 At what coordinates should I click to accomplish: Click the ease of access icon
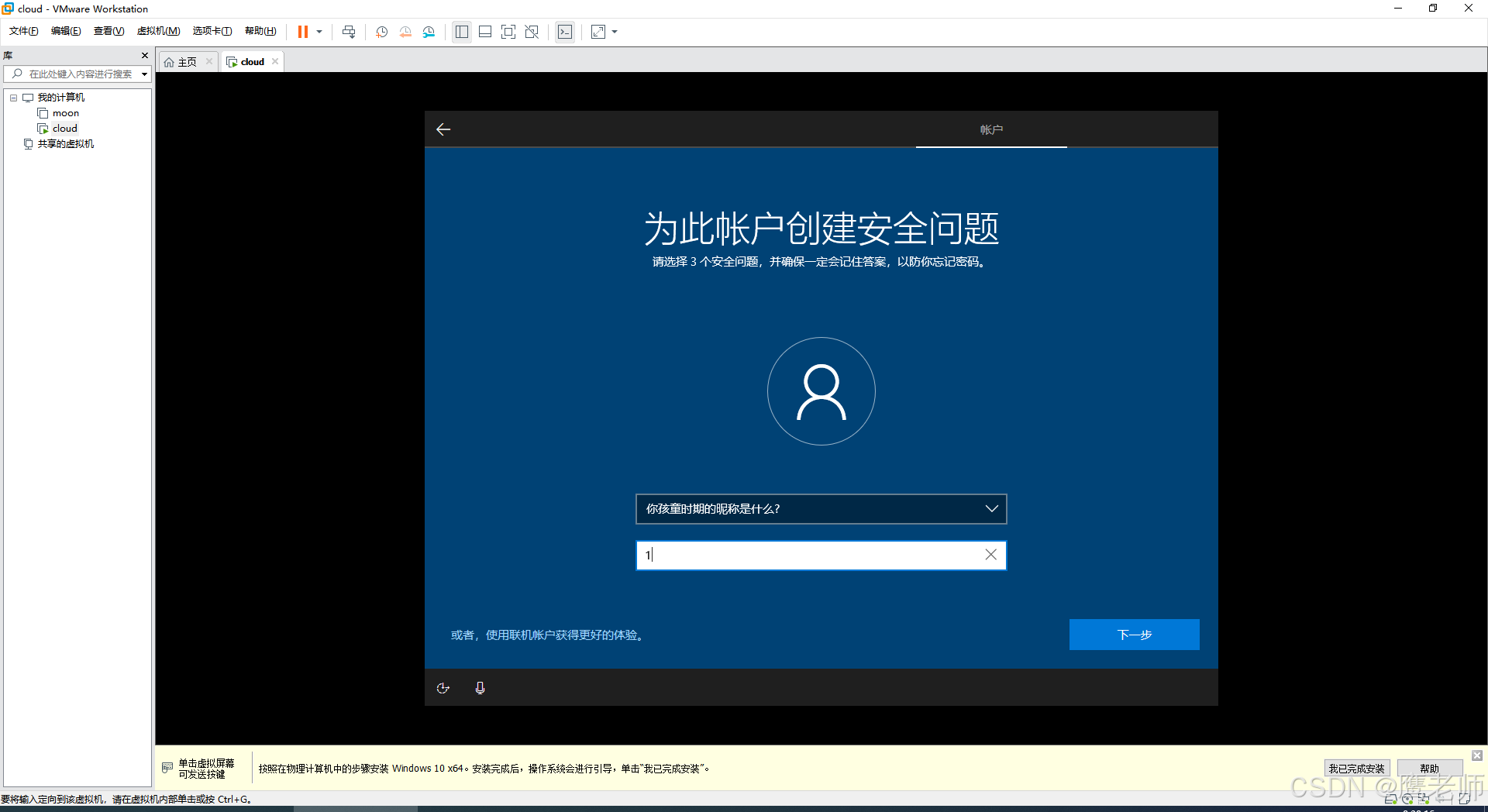pos(443,688)
